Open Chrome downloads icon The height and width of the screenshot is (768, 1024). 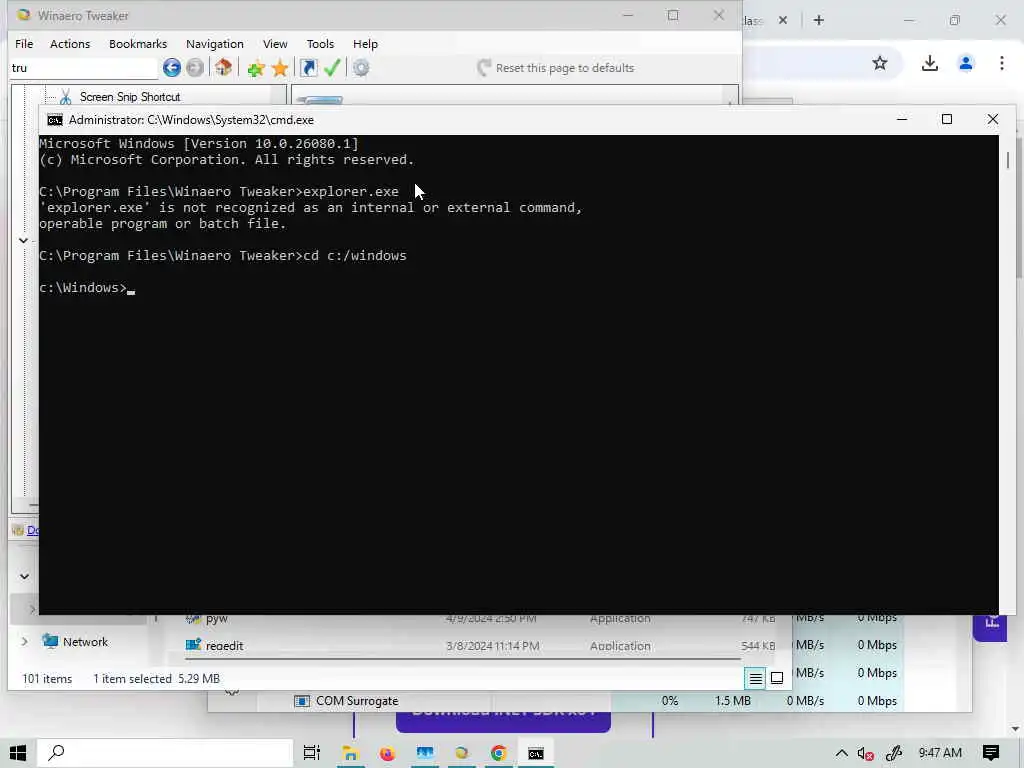pos(929,63)
